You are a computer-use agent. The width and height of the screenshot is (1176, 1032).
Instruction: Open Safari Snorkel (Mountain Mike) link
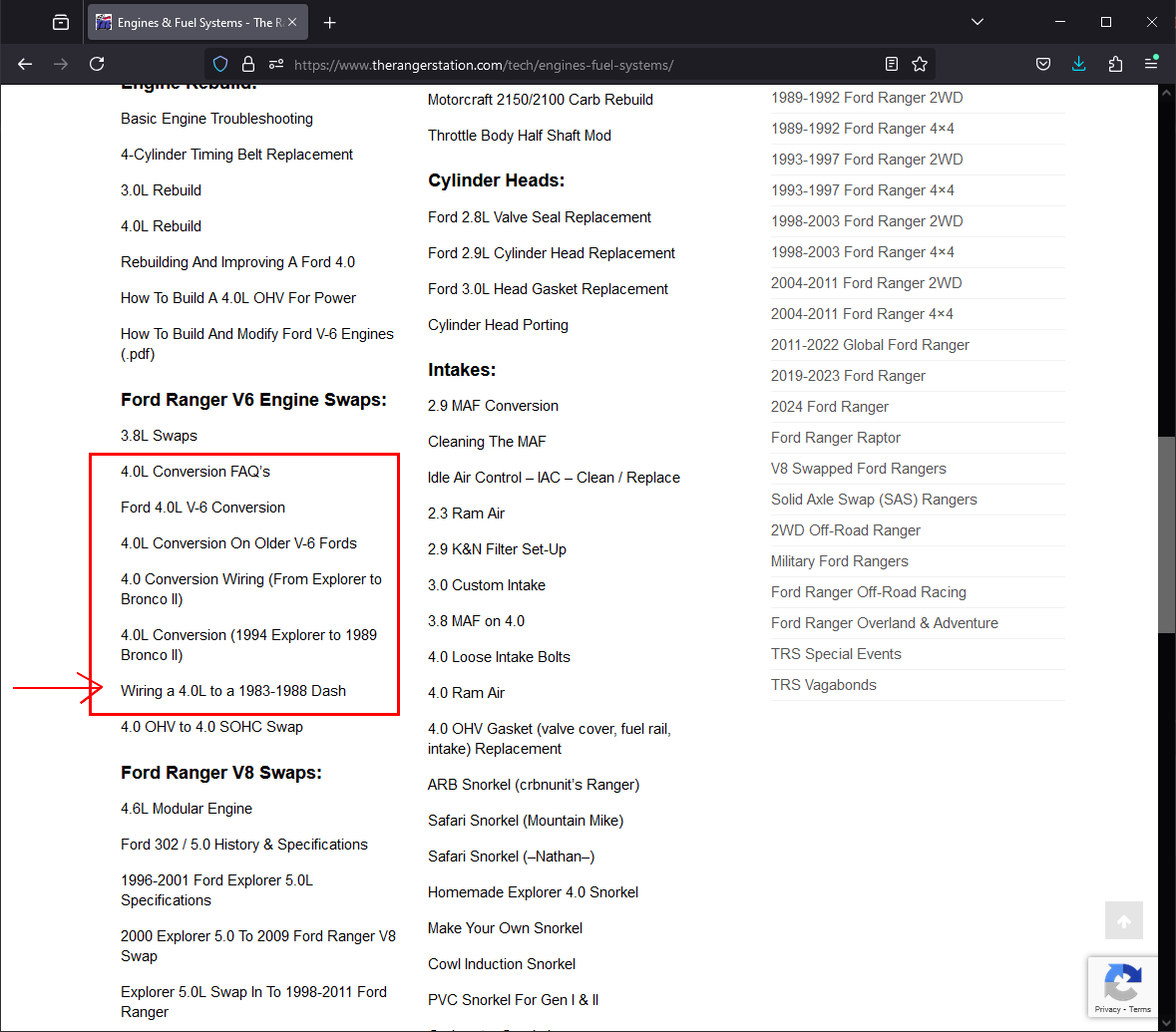tap(526, 821)
